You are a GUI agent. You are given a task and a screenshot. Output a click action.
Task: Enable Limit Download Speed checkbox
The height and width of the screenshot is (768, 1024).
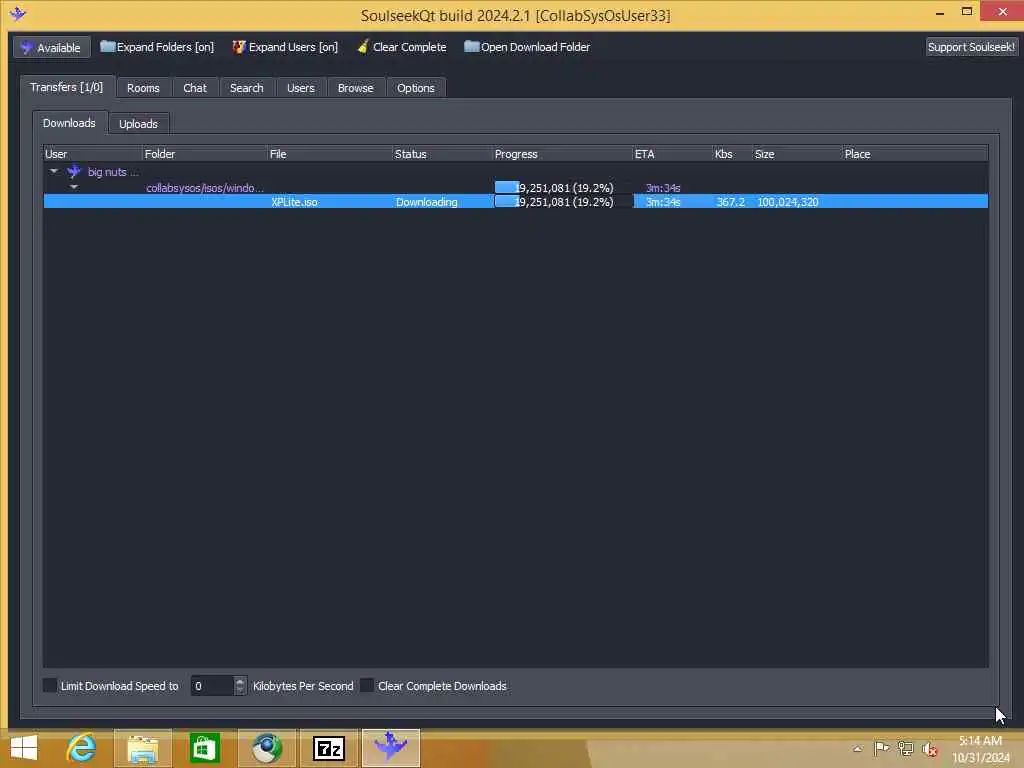coord(50,685)
